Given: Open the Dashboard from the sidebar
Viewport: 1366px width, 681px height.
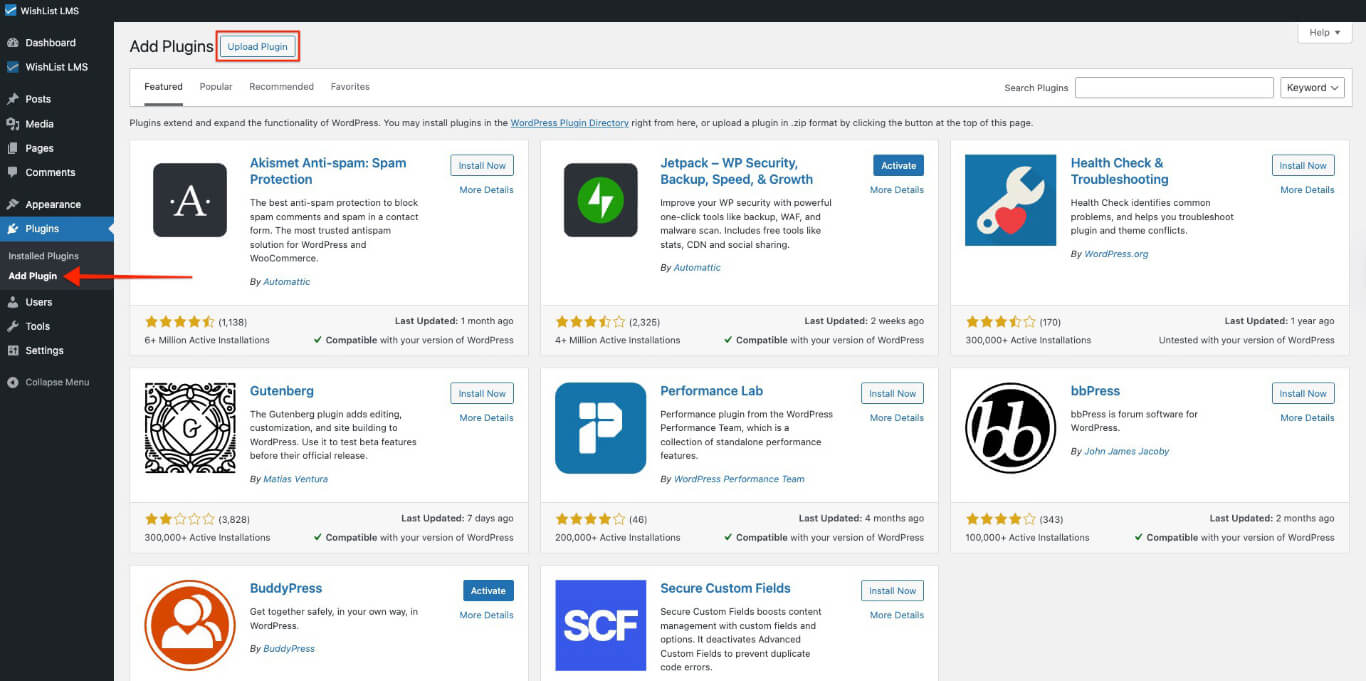Looking at the screenshot, I should tap(52, 42).
